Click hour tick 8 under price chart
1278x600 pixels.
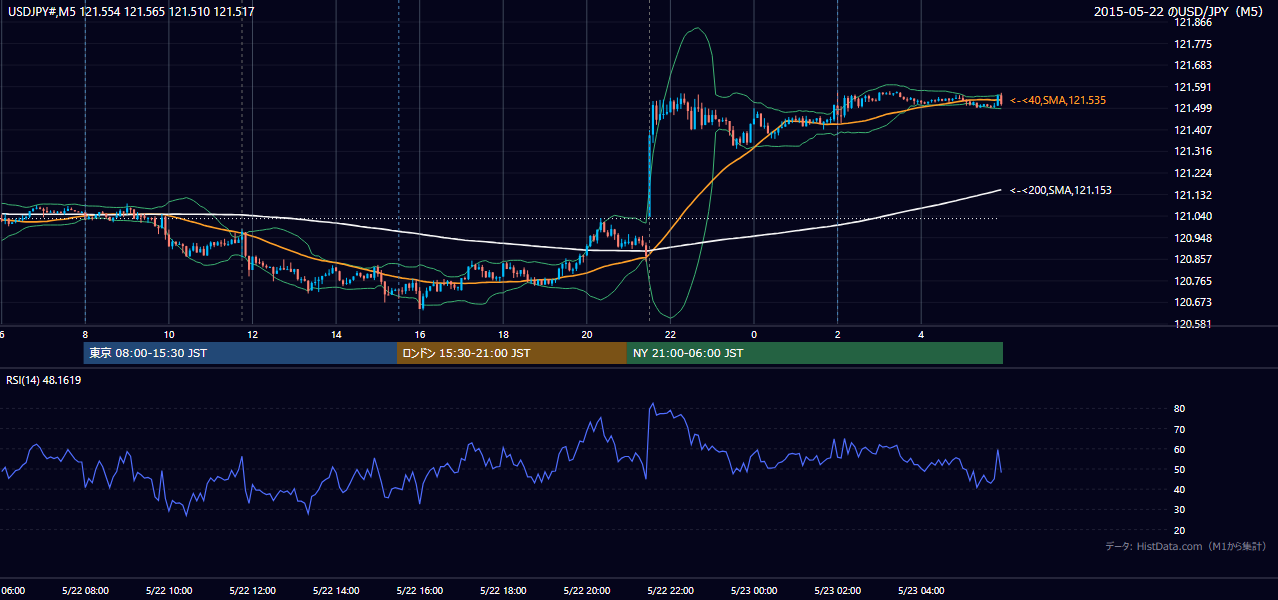[x=85, y=335]
